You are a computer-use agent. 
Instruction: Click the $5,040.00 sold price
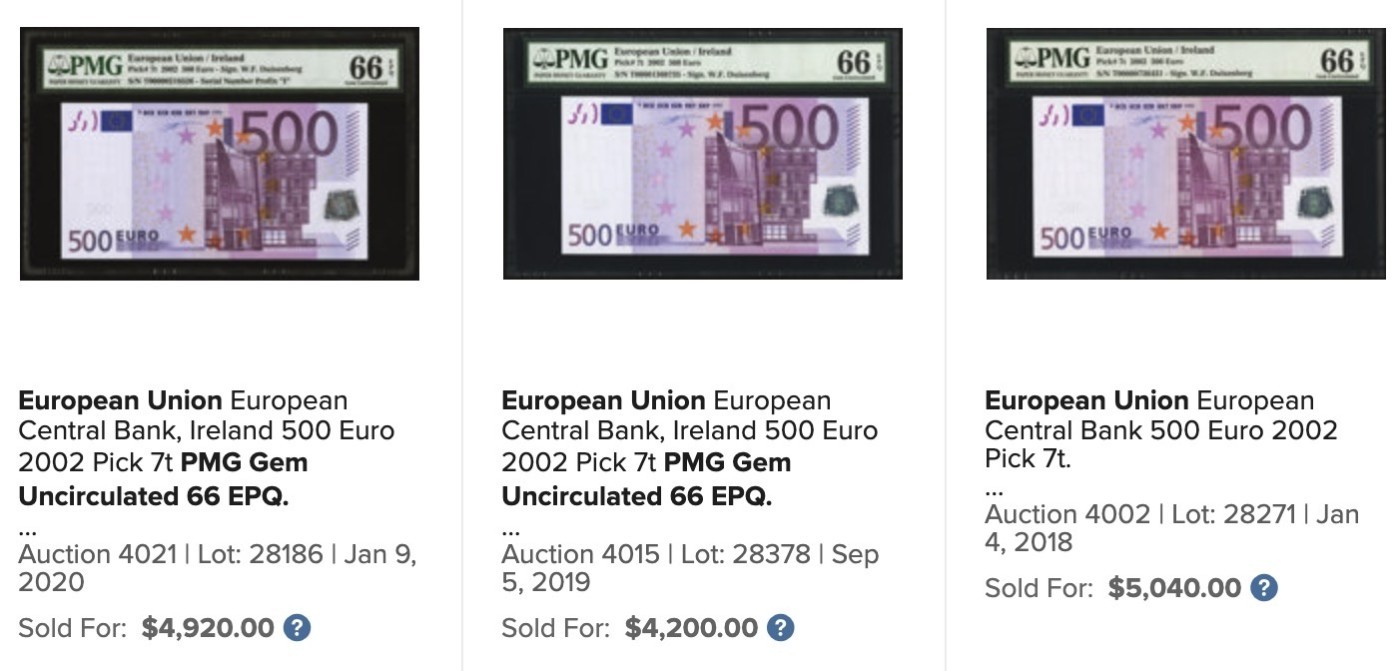[x=1174, y=588]
